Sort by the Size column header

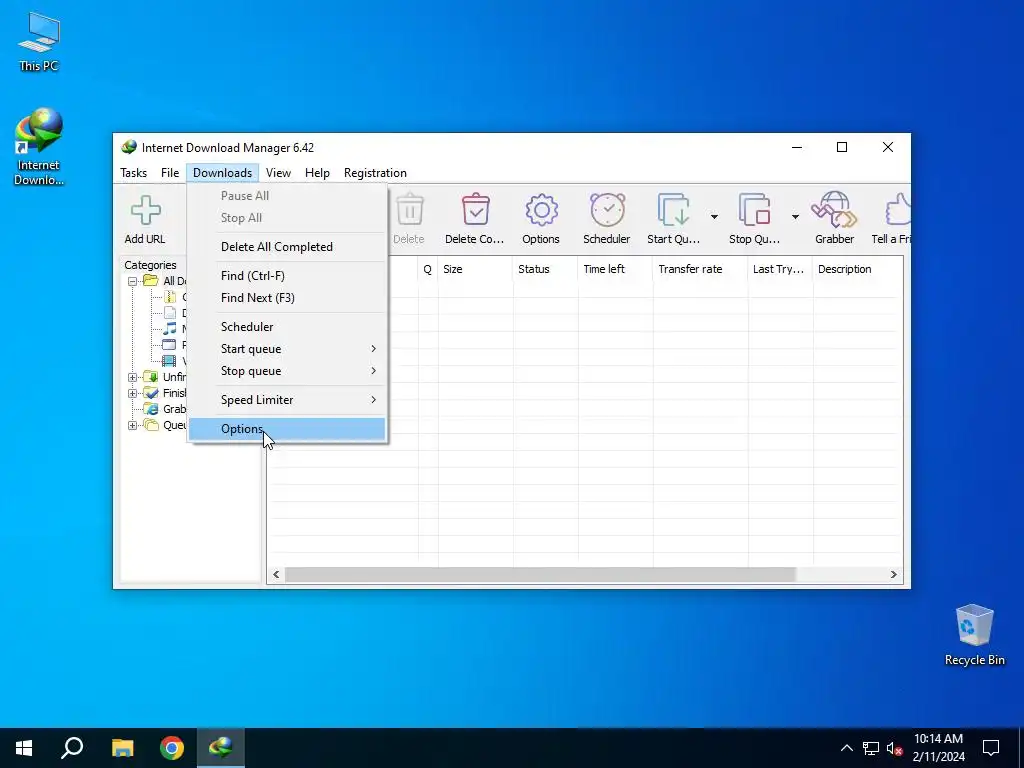point(475,269)
